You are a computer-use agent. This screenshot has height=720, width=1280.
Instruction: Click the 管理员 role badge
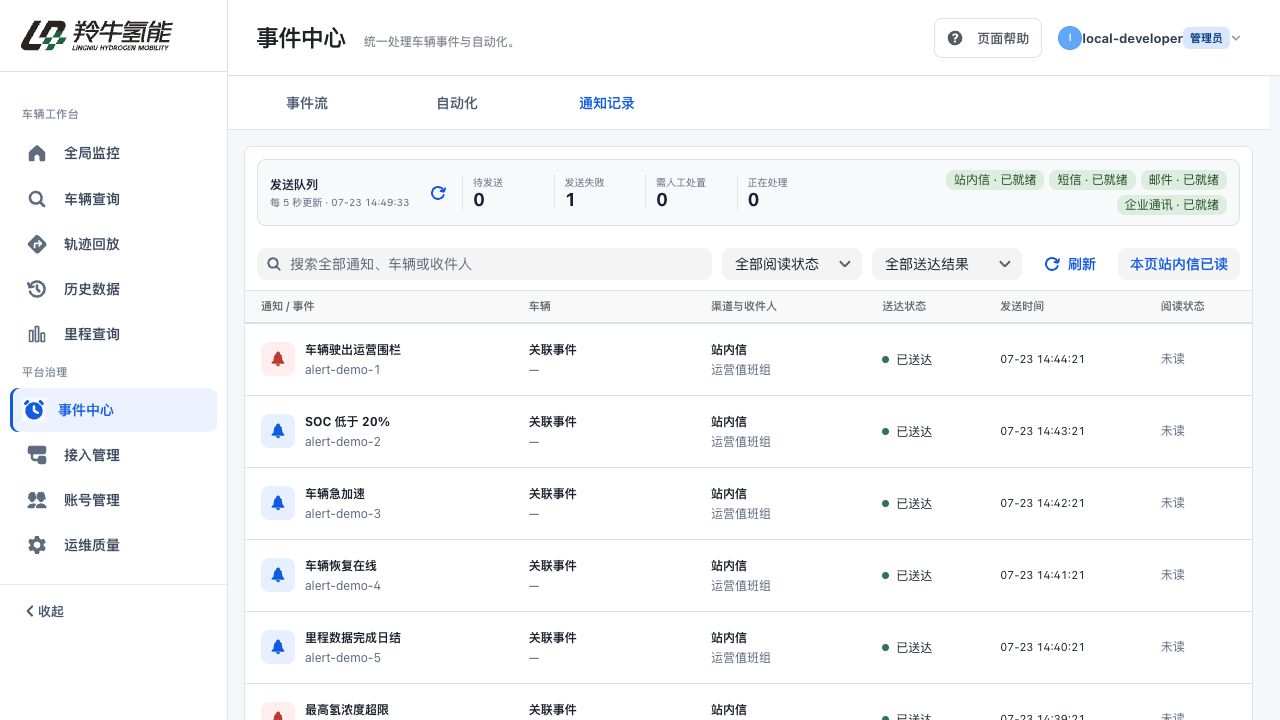[x=1205, y=38]
